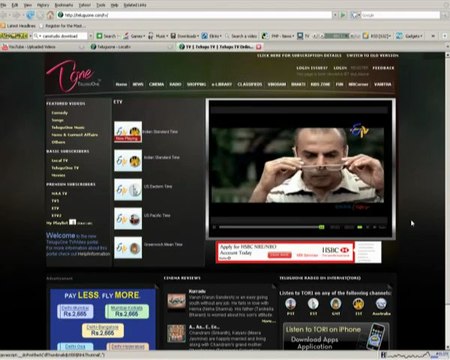Click the address bar URL field

coord(195,15)
